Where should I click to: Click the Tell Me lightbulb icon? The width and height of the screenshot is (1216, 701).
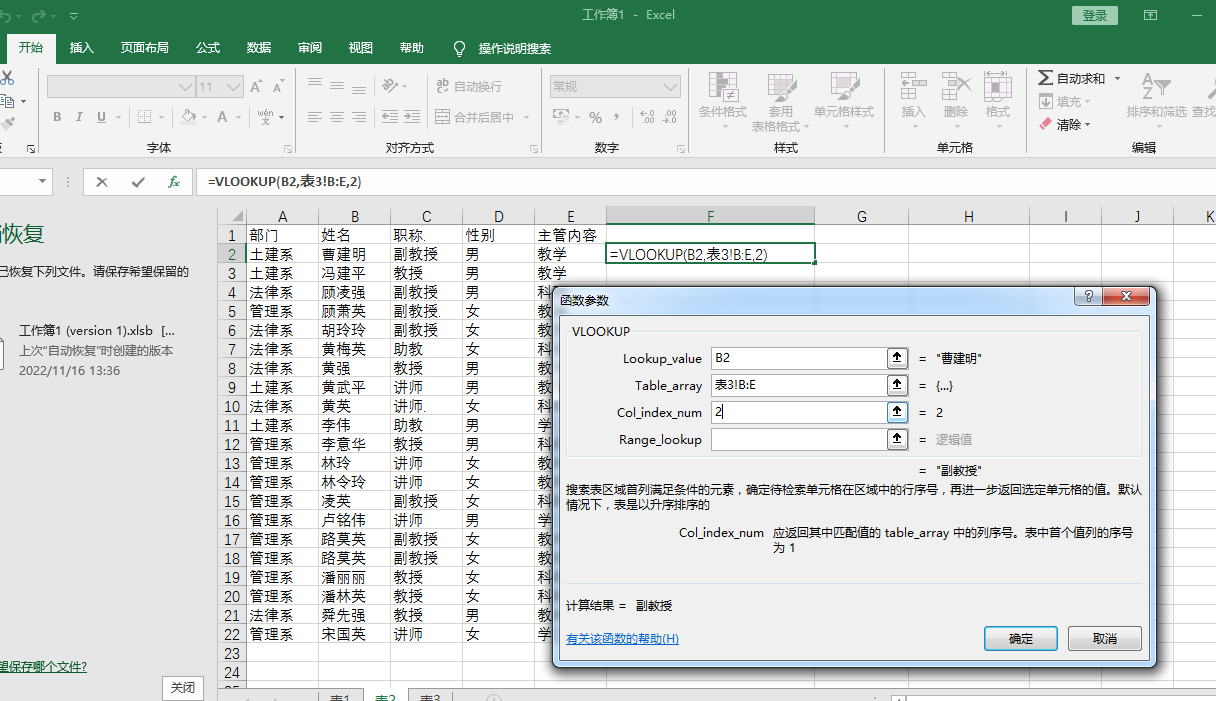460,48
